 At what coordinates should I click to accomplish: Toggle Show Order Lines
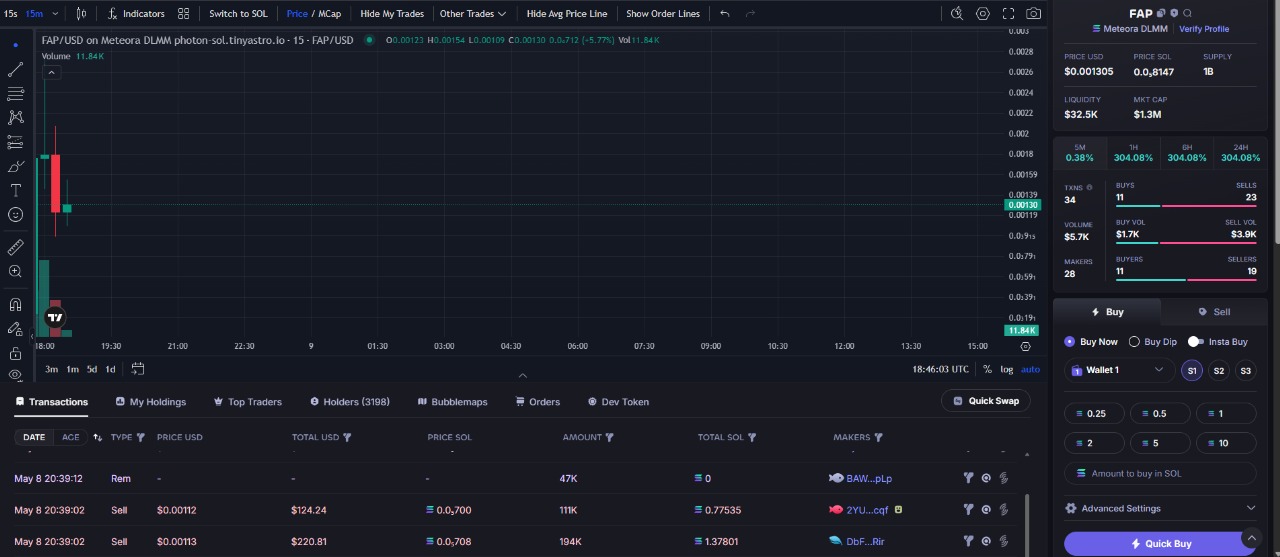tap(663, 14)
